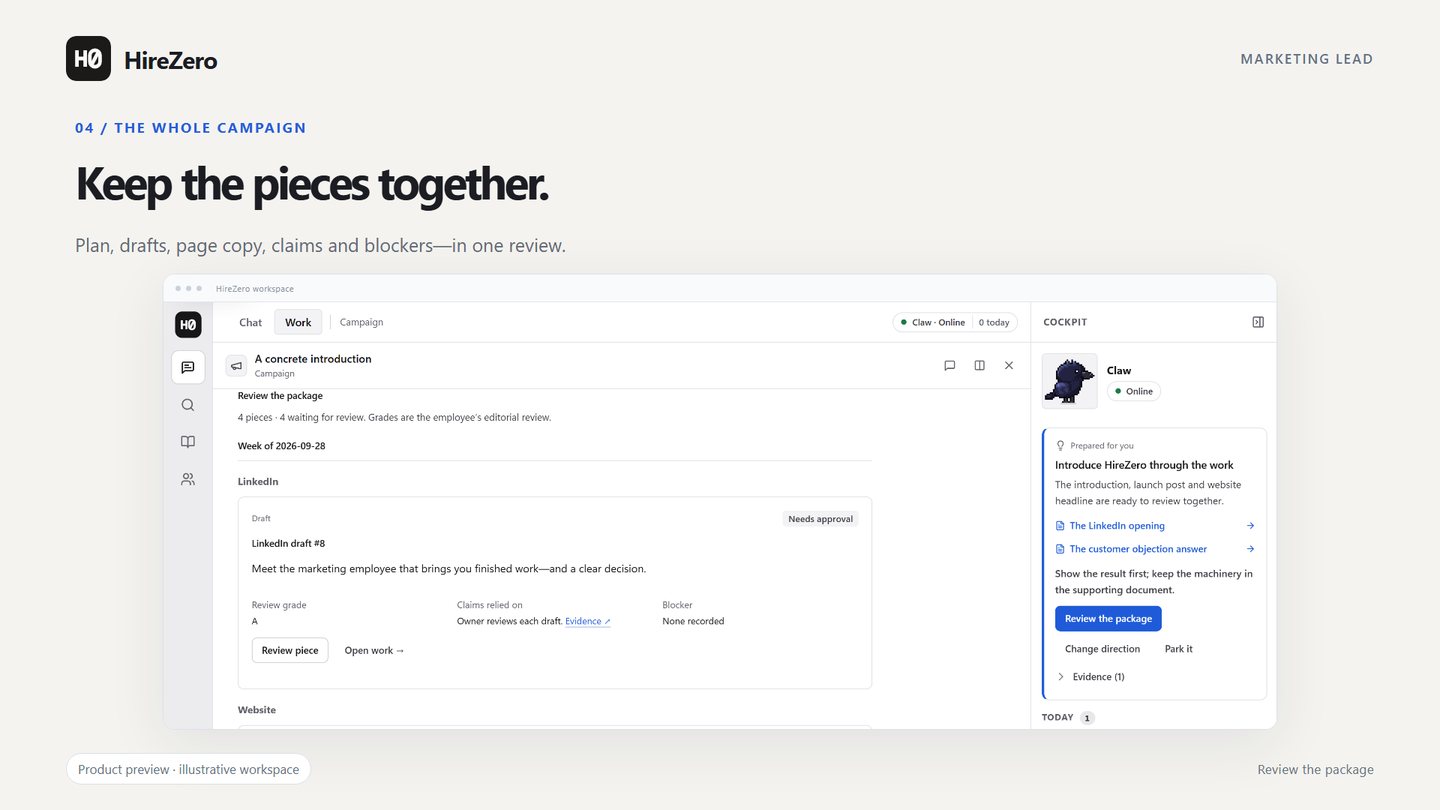Viewport: 1440px width, 810px height.
Task: Switch to the Chat tab
Action: point(250,322)
